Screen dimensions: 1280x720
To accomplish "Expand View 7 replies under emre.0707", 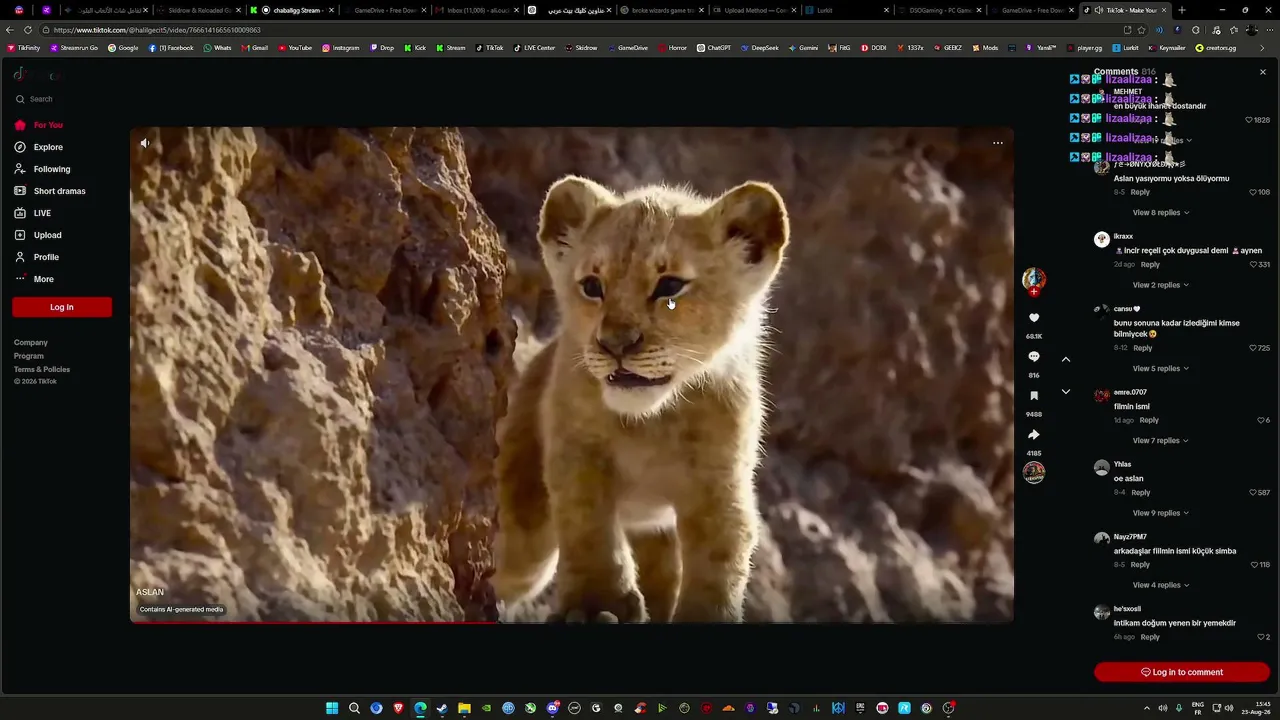I will pyautogui.click(x=1161, y=440).
